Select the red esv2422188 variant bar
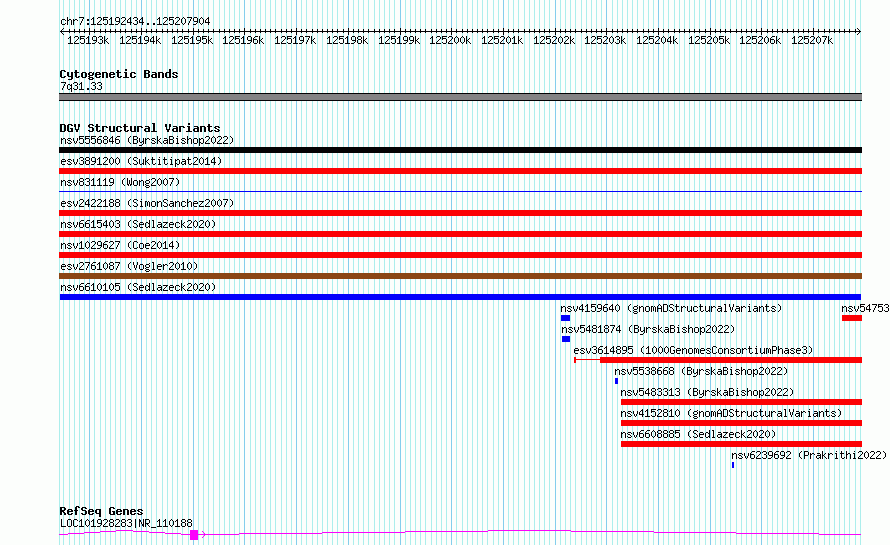890x545 pixels. [460, 213]
